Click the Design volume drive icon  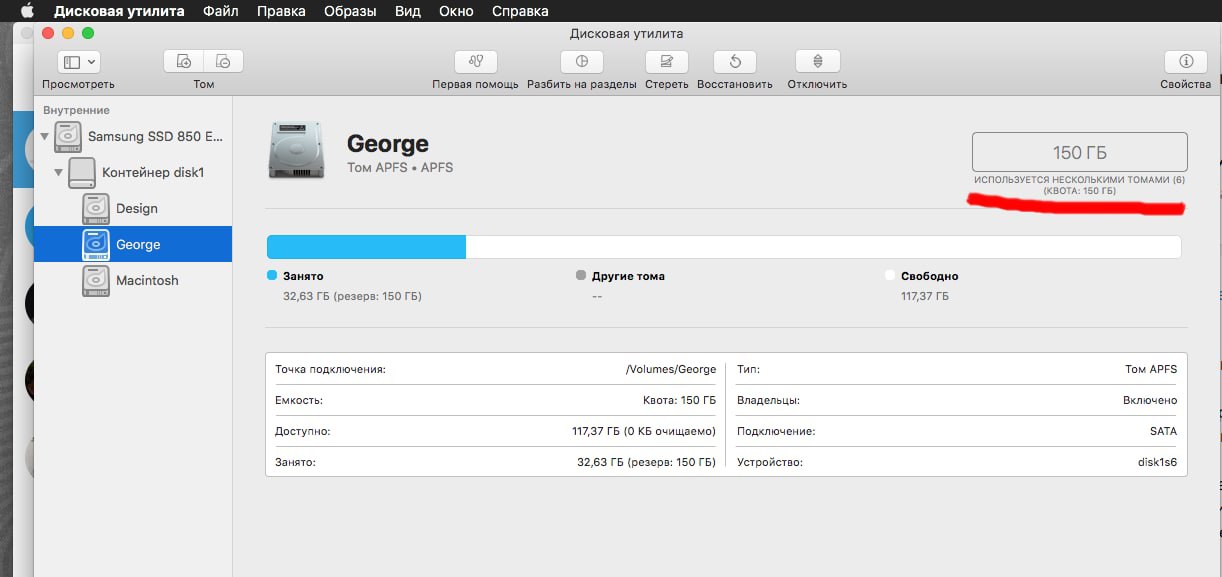[x=96, y=209]
